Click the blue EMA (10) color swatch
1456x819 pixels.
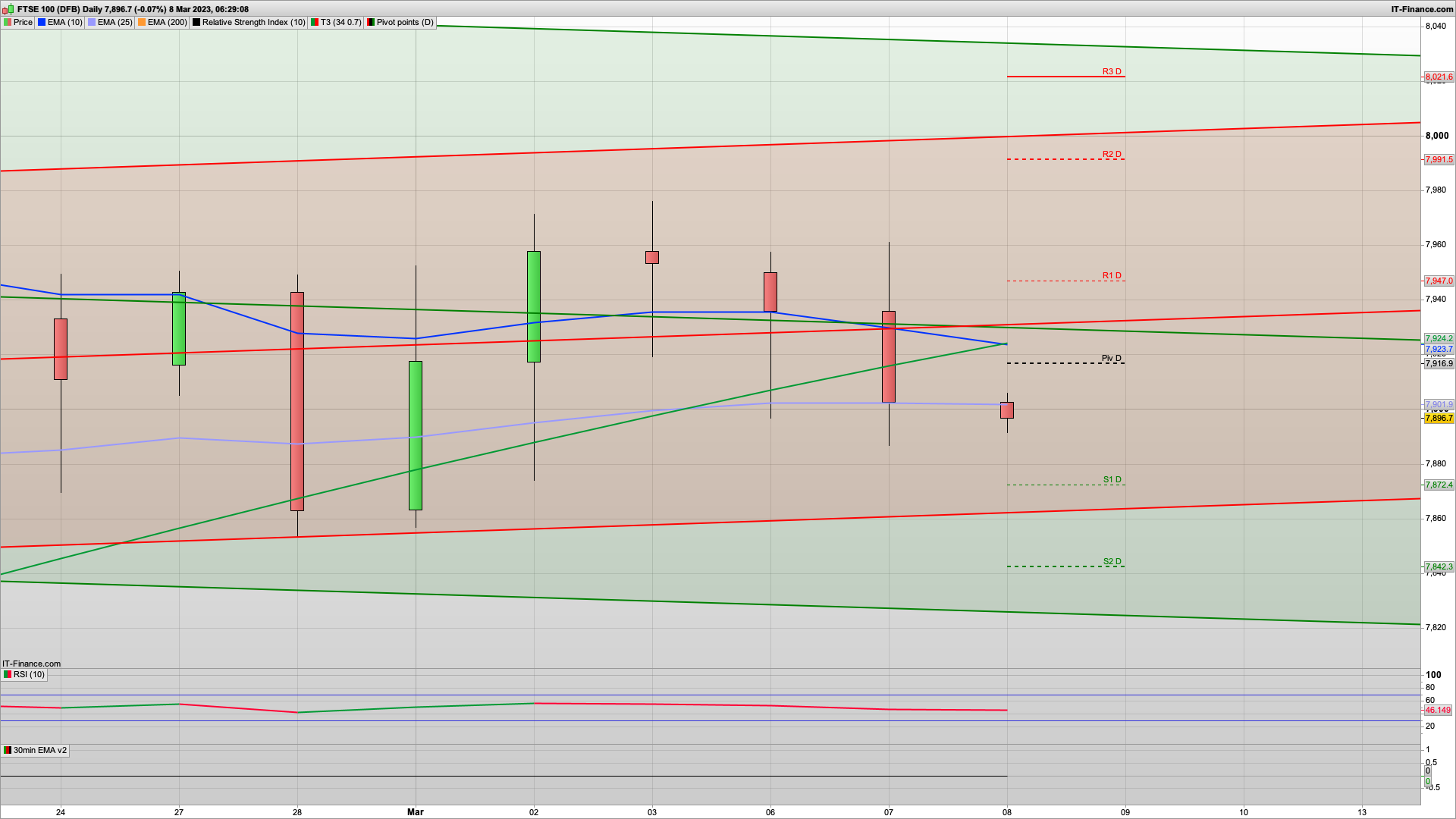(x=42, y=22)
